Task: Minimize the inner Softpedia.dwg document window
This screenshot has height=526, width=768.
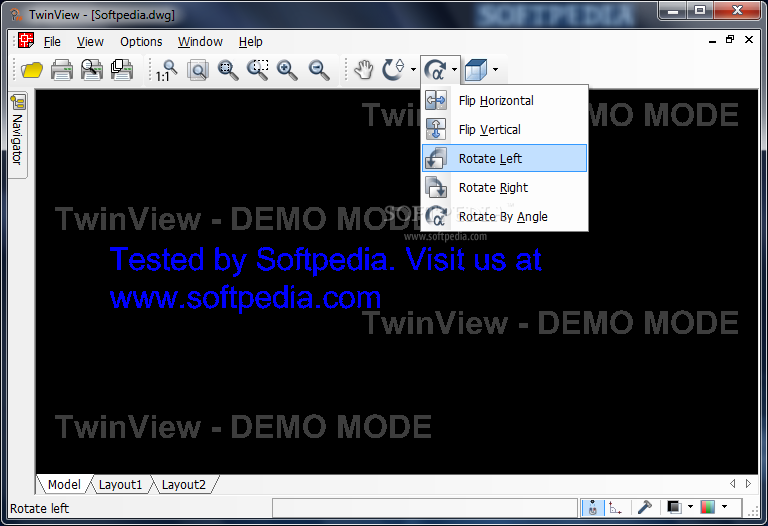Action: (712, 41)
